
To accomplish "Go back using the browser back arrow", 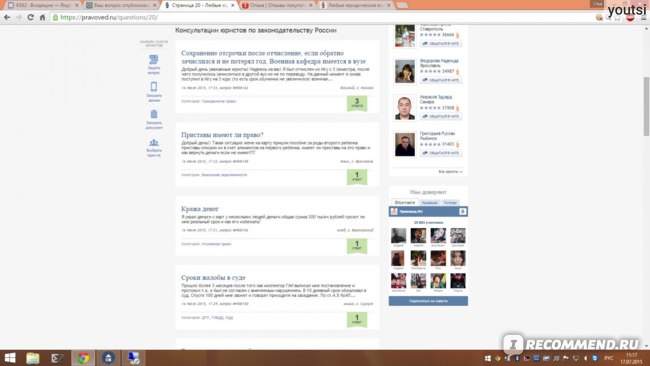I will tap(7, 17).
